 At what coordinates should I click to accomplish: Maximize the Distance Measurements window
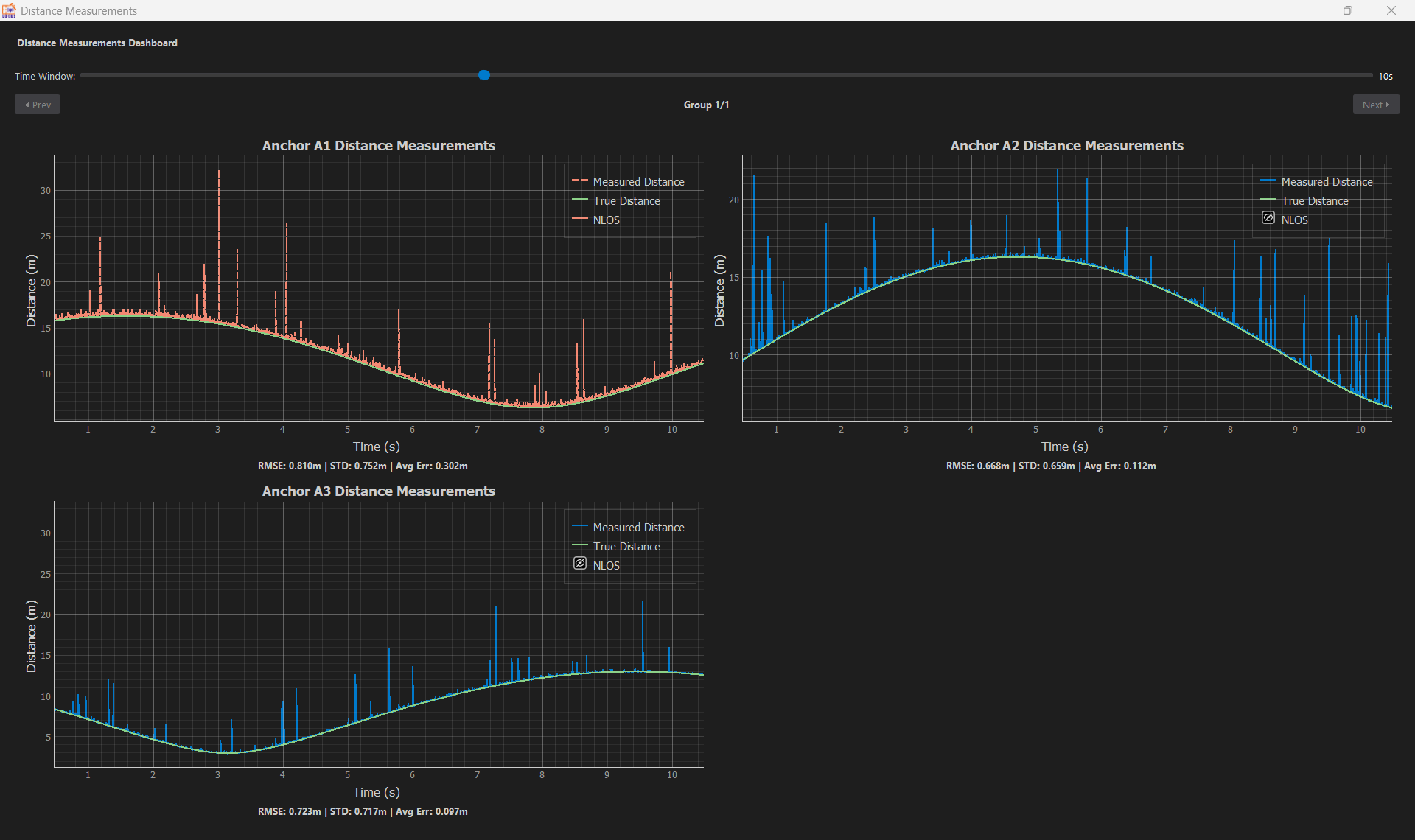[x=1347, y=10]
